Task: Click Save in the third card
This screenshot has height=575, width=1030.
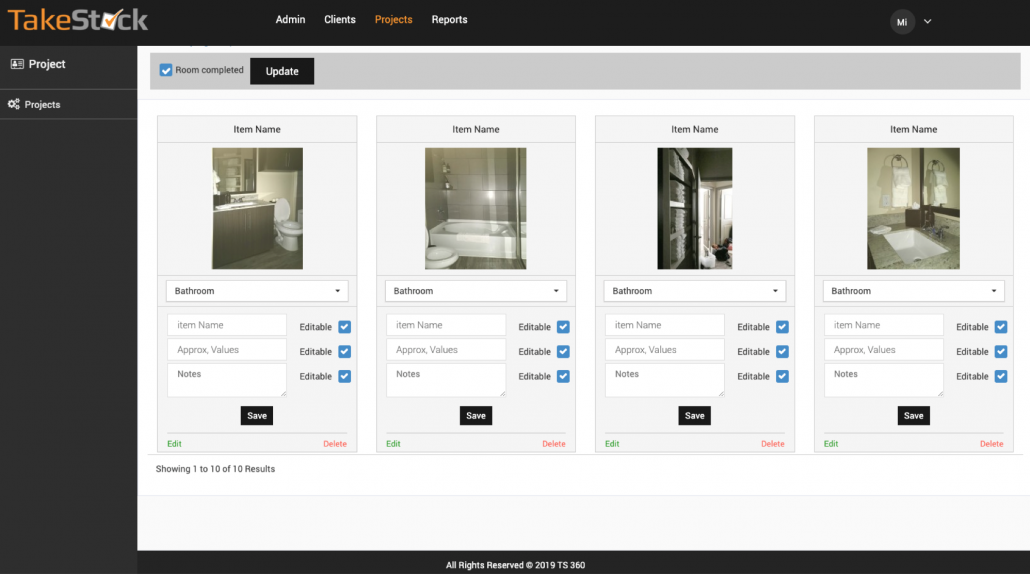Action: pyautogui.click(x=694, y=415)
